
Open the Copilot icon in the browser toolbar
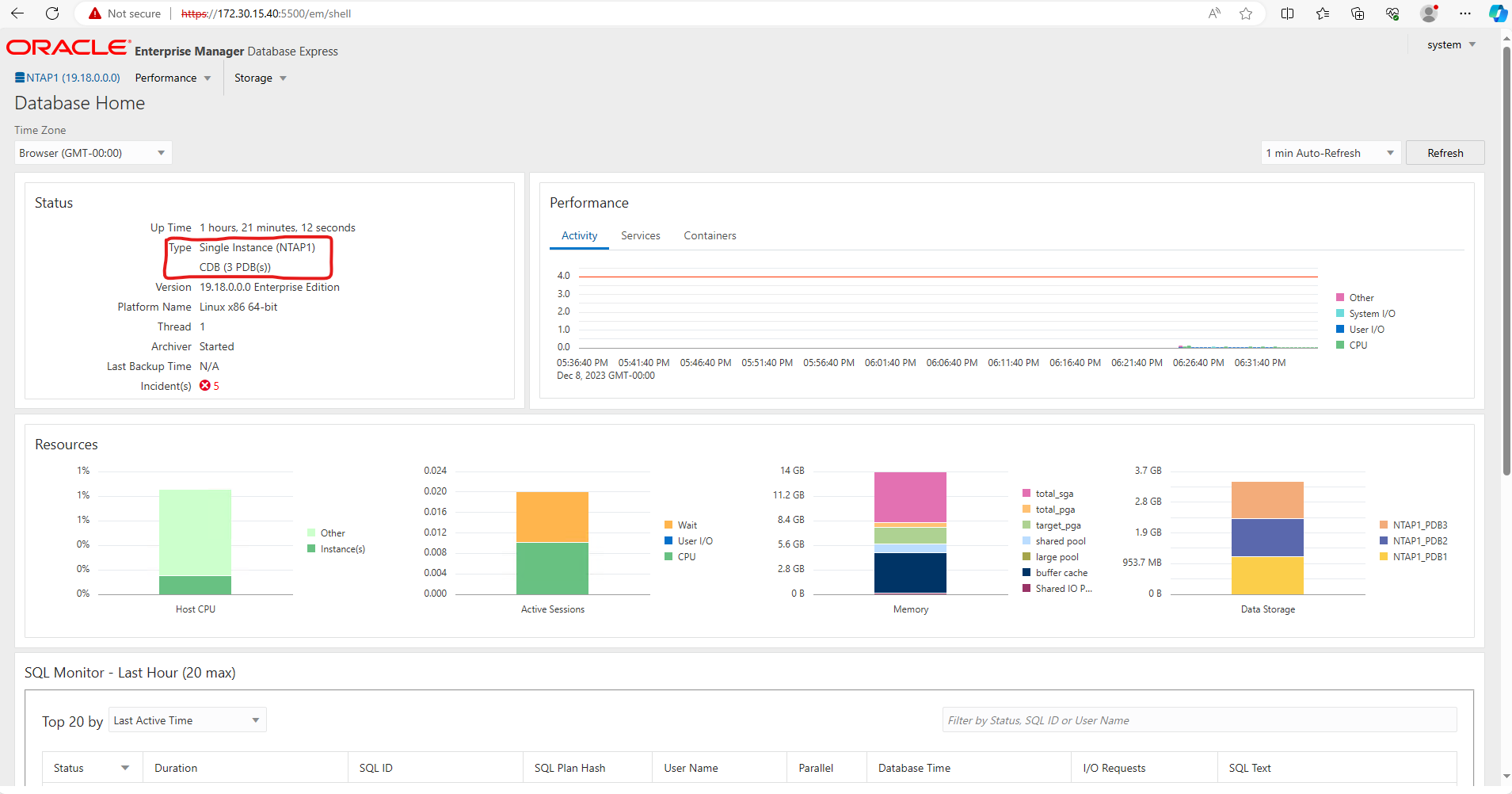click(x=1497, y=13)
